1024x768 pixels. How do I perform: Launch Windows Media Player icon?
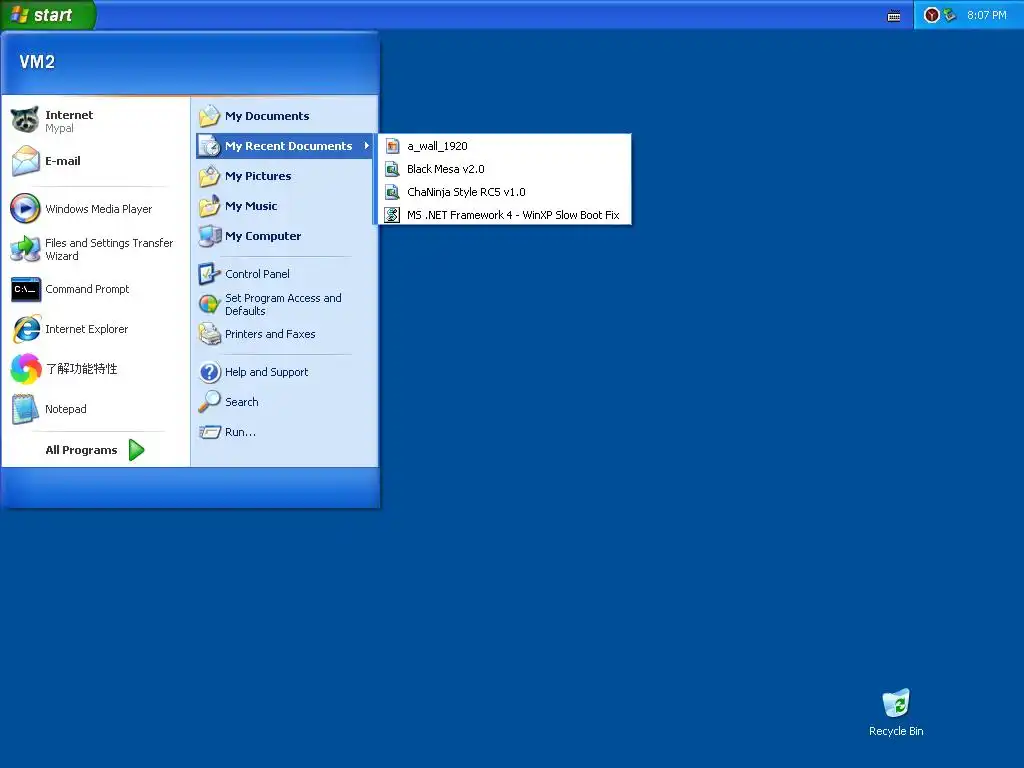pos(25,209)
